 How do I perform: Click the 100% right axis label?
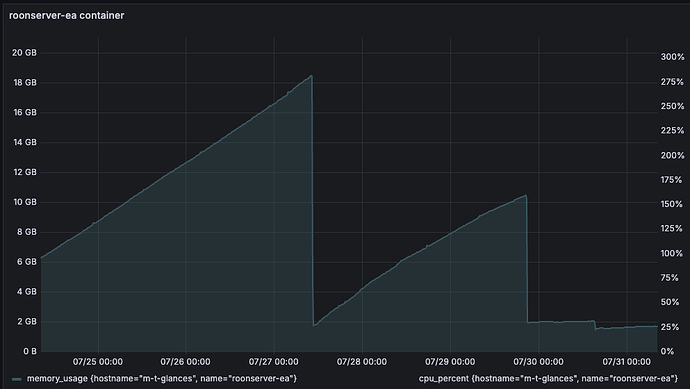pos(672,253)
